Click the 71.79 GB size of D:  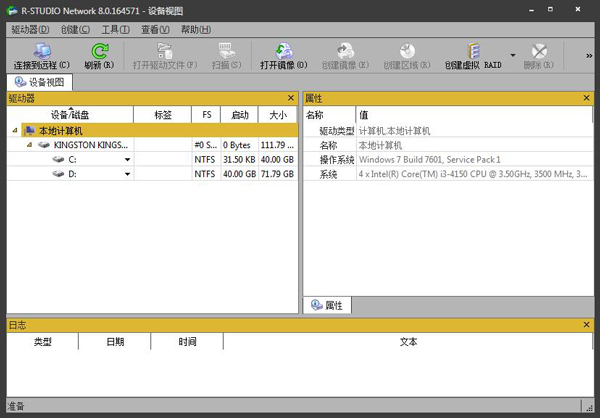pyautogui.click(x=277, y=174)
